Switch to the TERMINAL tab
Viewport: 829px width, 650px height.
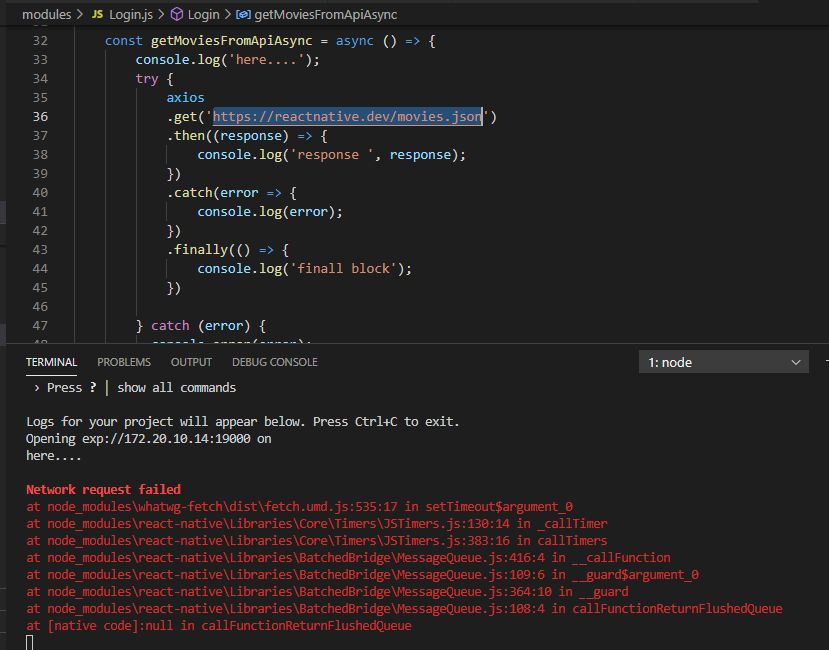tap(51, 362)
